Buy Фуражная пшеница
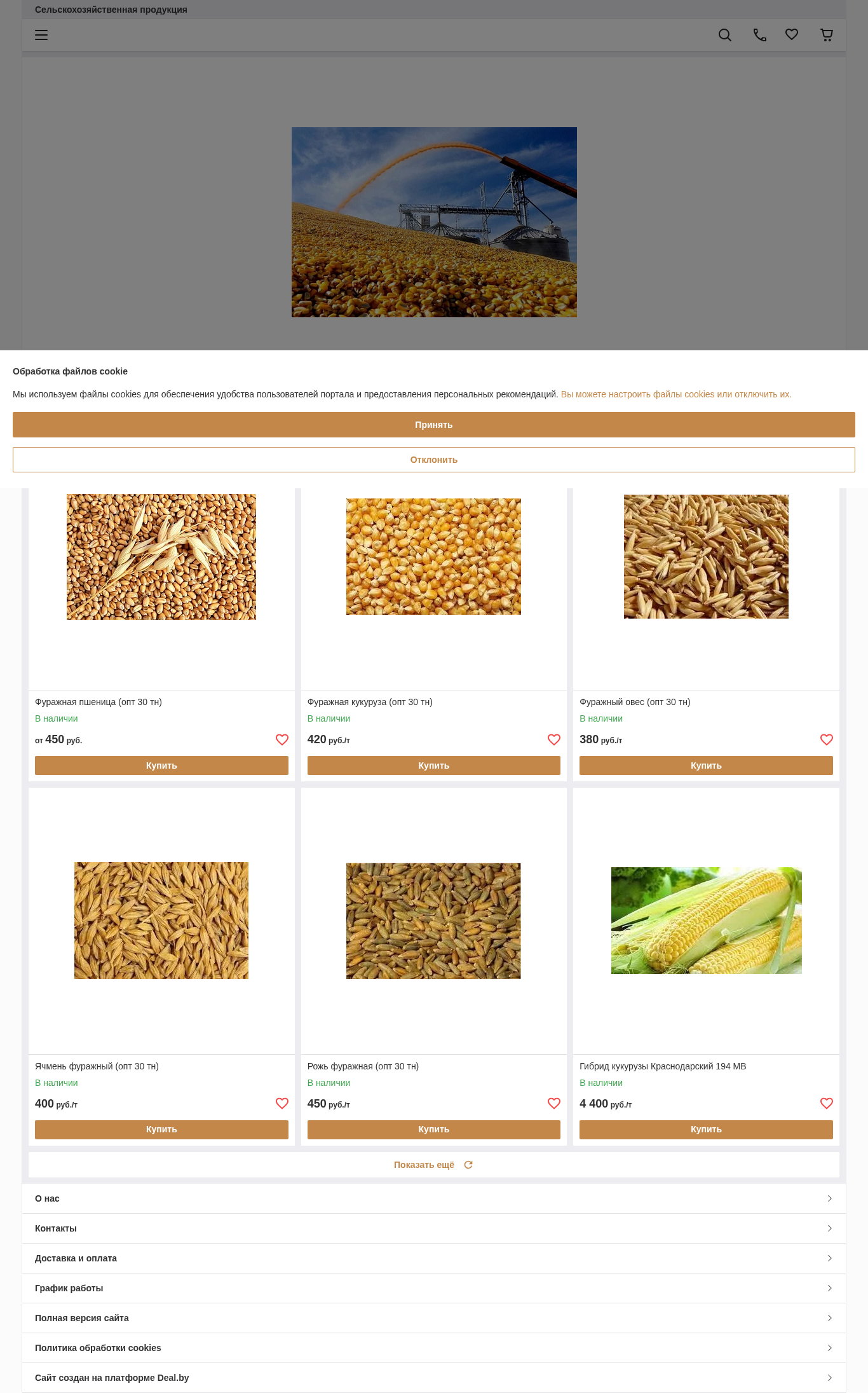This screenshot has width=868, height=1393. tap(161, 765)
